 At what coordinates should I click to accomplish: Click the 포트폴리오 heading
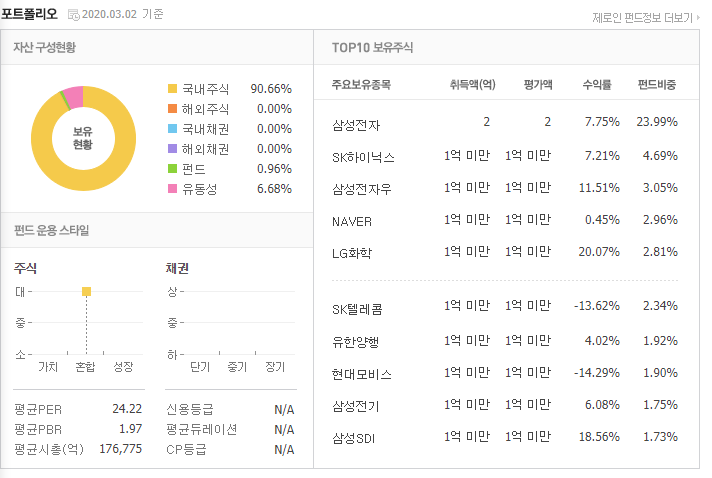click(29, 14)
